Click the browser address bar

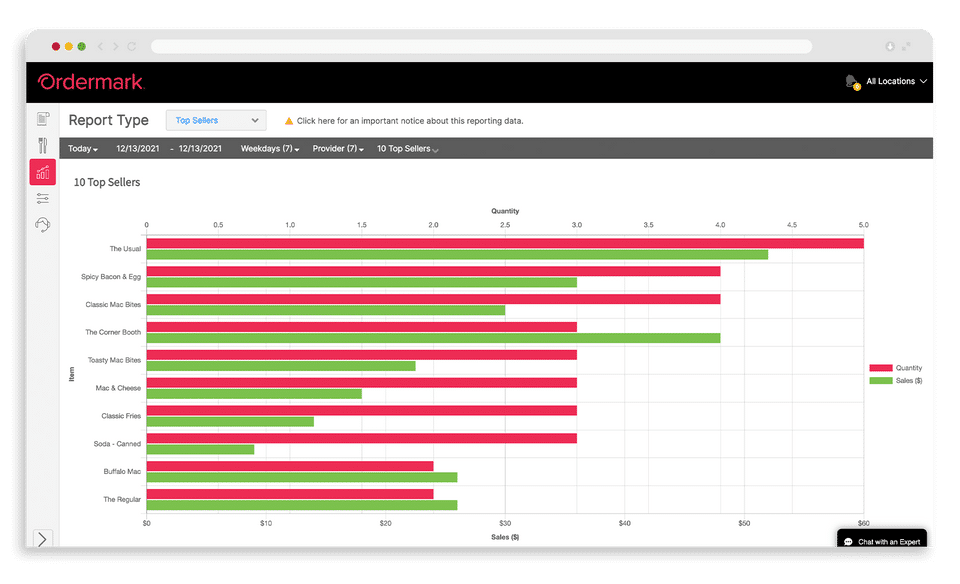pos(481,47)
